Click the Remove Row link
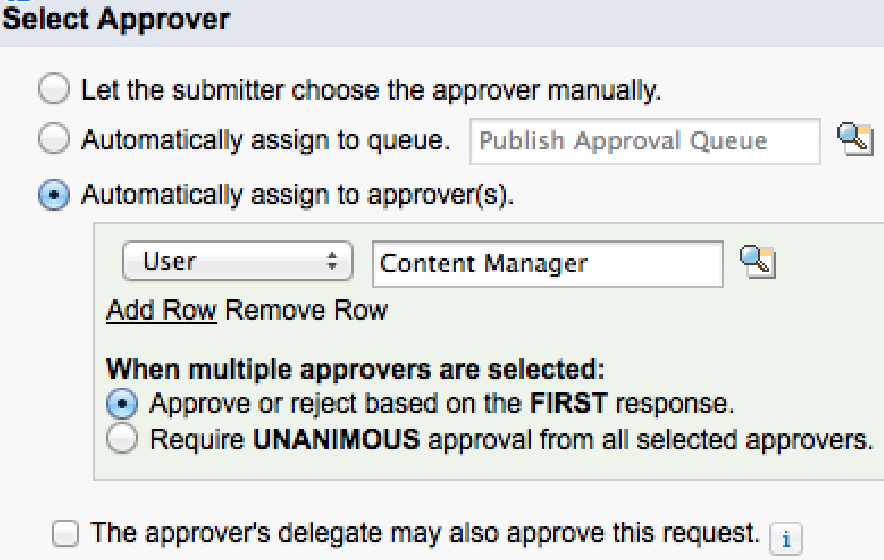 pyautogui.click(x=306, y=310)
